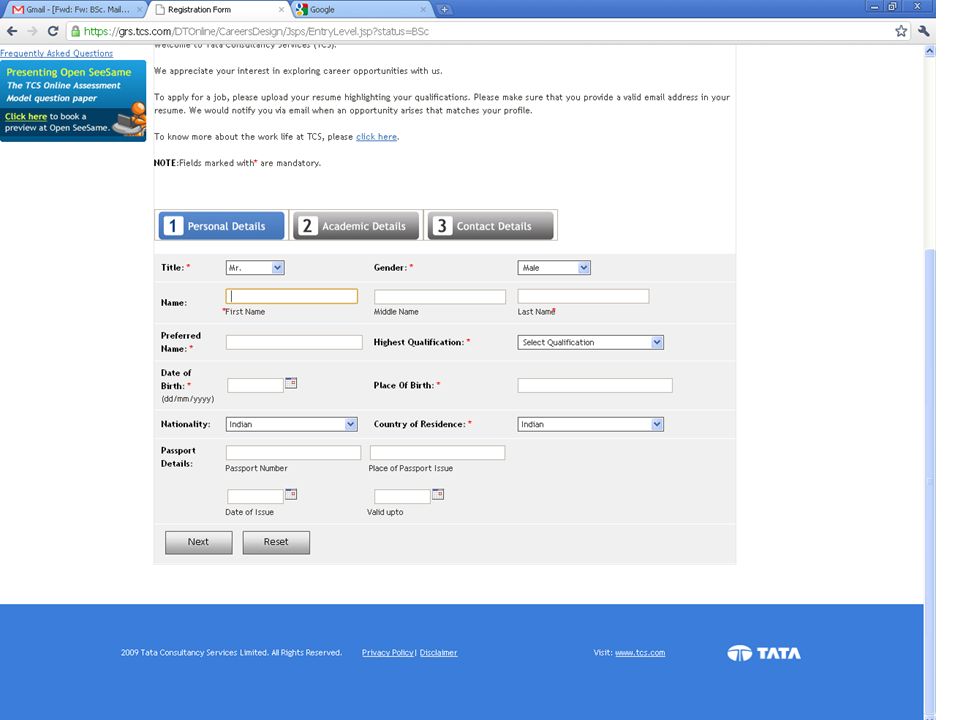Open the Disclaimer link
The image size is (960, 720).
tap(438, 653)
